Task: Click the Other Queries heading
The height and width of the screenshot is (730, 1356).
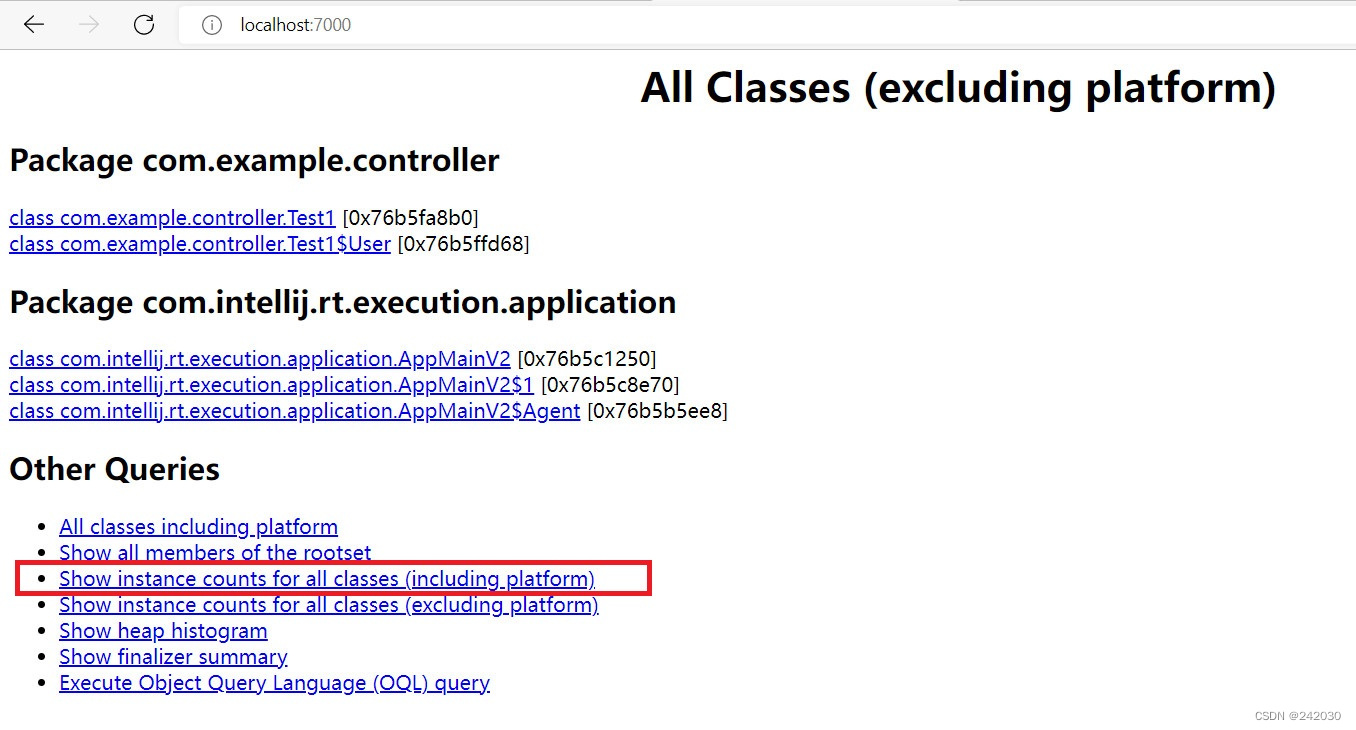Action: pyautogui.click(x=115, y=469)
